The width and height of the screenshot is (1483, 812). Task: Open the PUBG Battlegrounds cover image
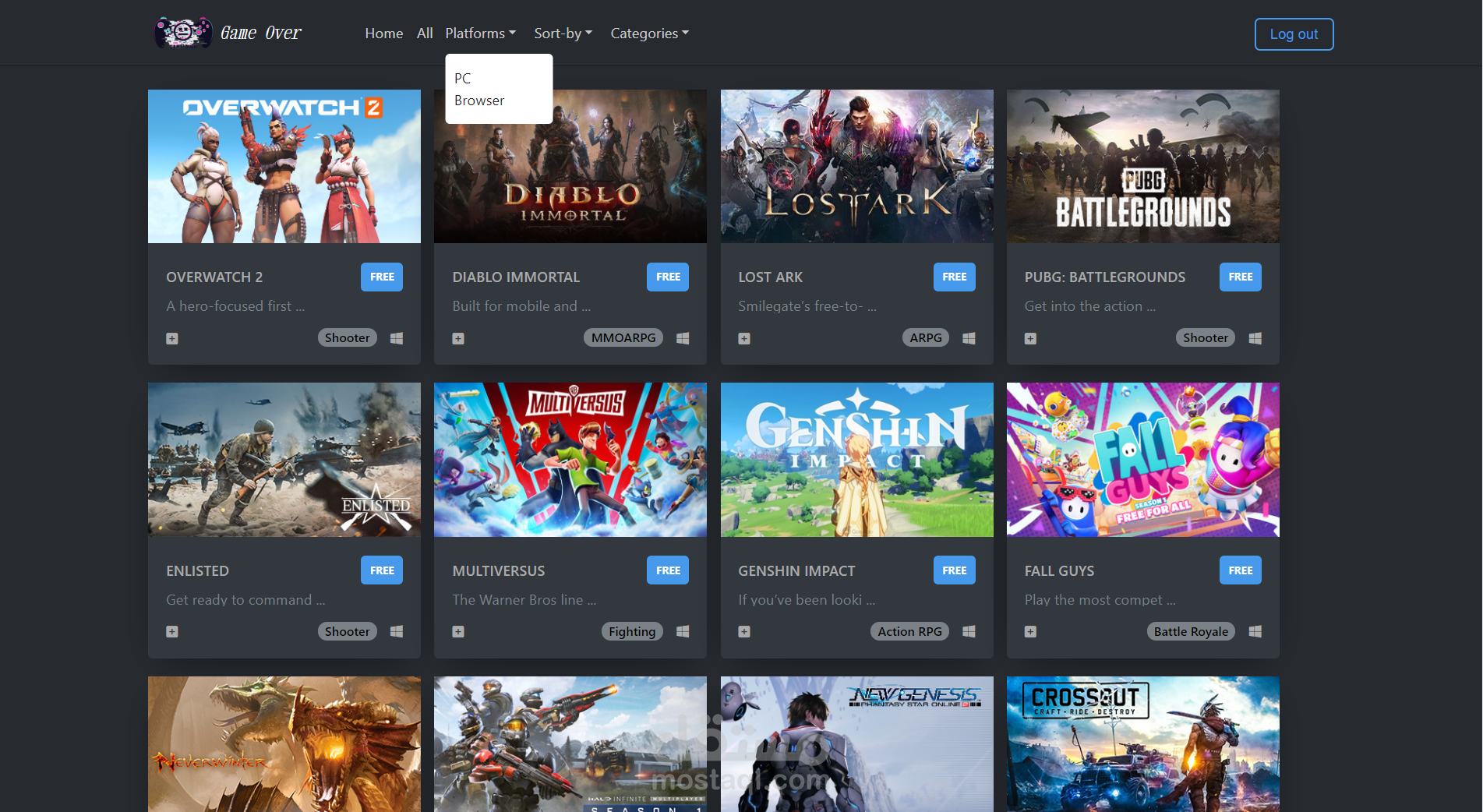(1143, 166)
